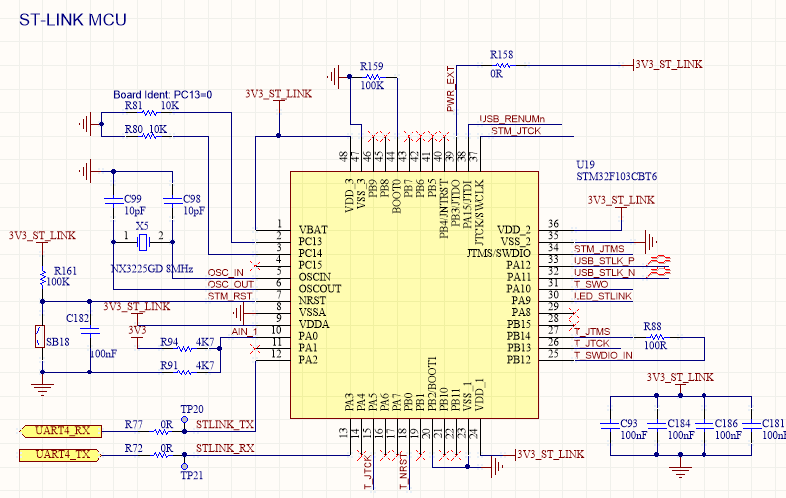Image resolution: width=786 pixels, height=498 pixels.
Task: Click the UART4_TX port symbol
Action: pos(61,455)
